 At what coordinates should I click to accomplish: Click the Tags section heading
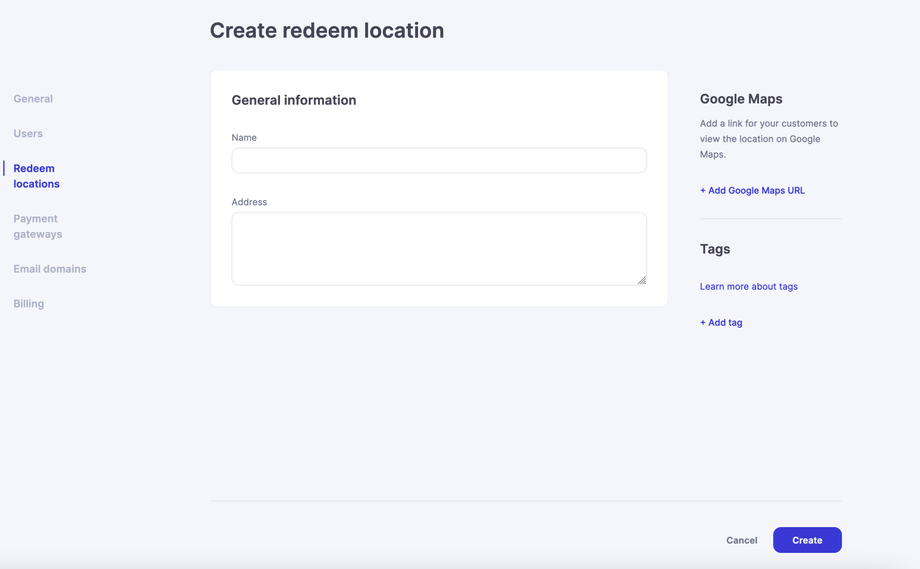click(x=715, y=249)
